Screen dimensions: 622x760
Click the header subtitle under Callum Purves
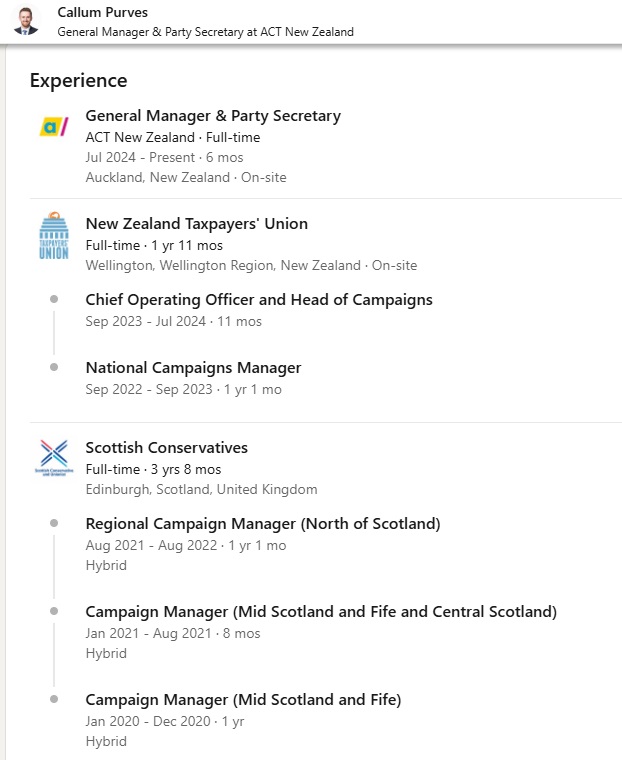pos(205,32)
